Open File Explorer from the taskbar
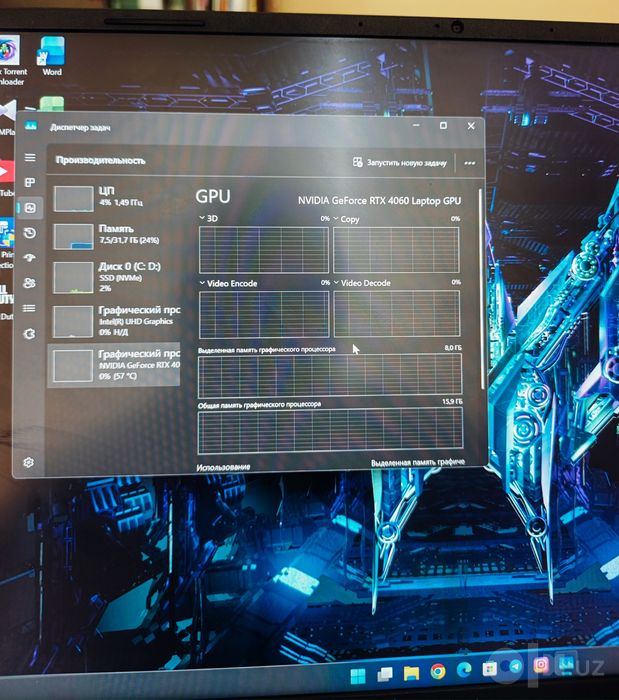 411,673
